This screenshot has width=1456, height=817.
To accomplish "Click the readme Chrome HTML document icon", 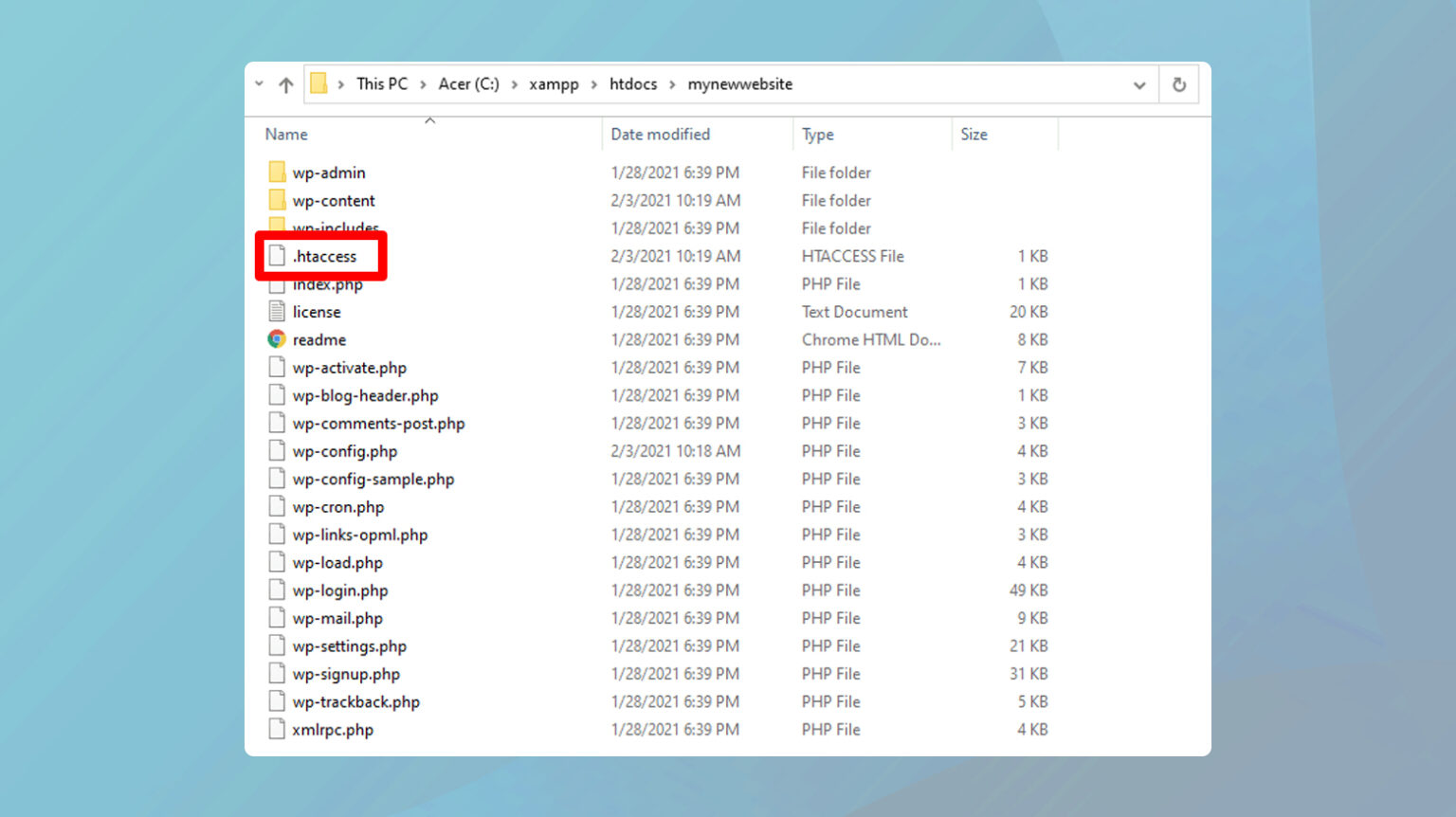I will click(x=277, y=339).
